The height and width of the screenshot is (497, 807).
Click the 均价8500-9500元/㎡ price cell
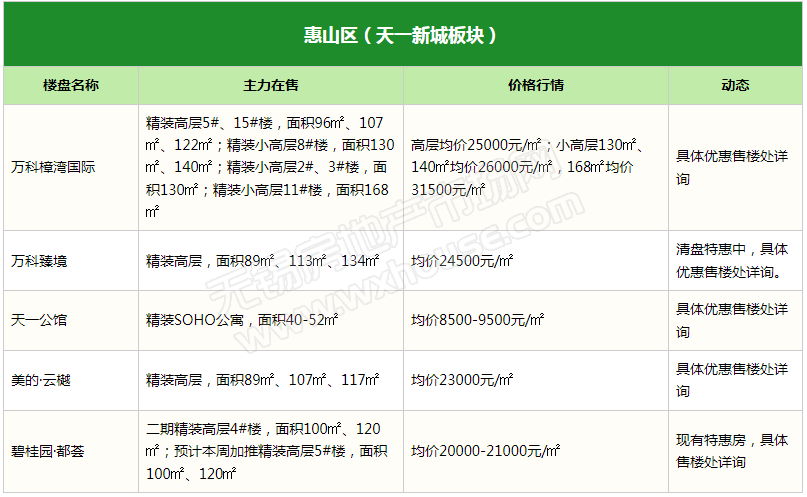pos(478,321)
